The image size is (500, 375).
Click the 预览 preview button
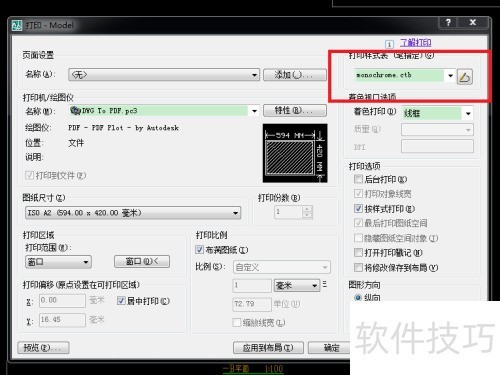click(x=43, y=348)
